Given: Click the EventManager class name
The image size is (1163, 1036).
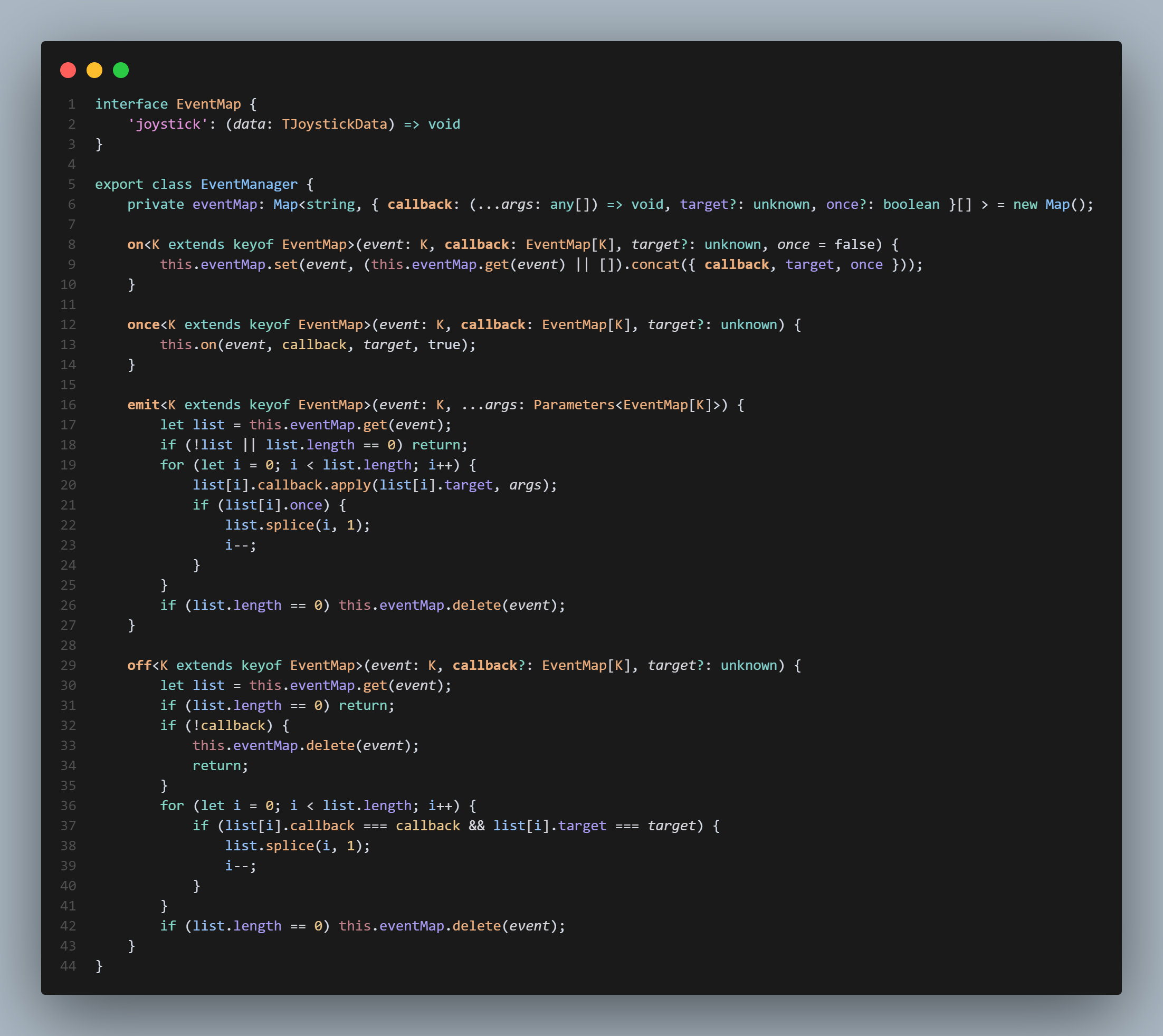Looking at the screenshot, I should click(x=249, y=185).
